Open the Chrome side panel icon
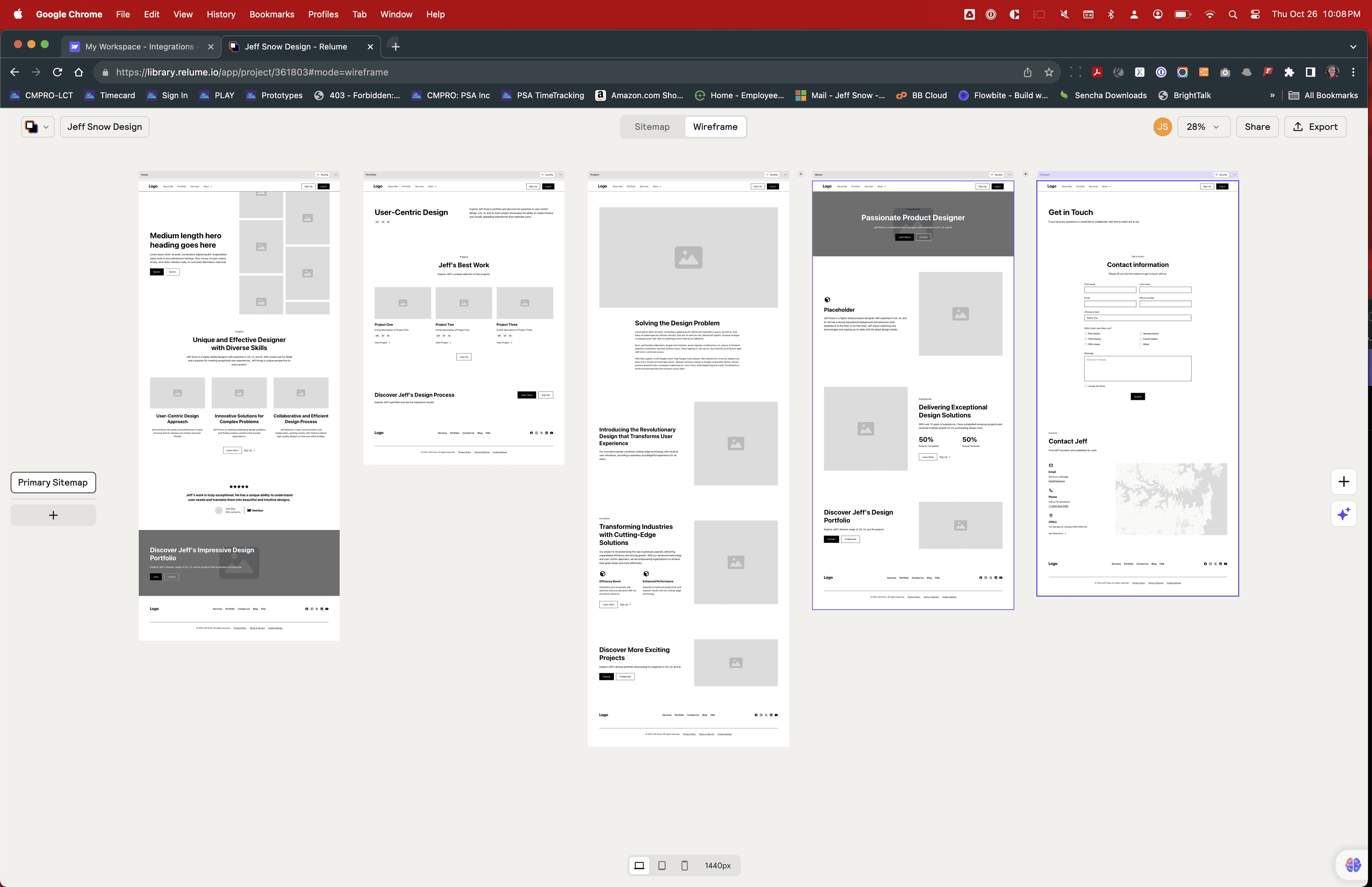1372x887 pixels. [x=1310, y=72]
